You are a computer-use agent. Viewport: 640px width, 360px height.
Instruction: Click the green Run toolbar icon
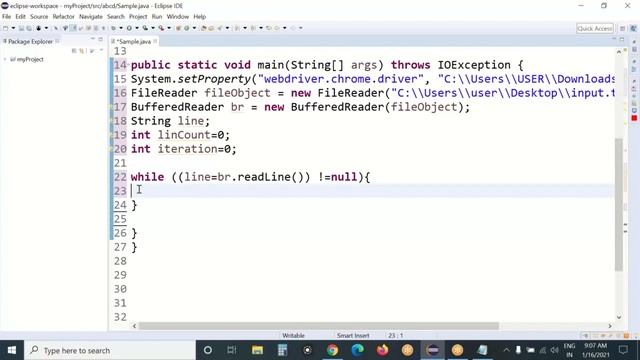129,28
